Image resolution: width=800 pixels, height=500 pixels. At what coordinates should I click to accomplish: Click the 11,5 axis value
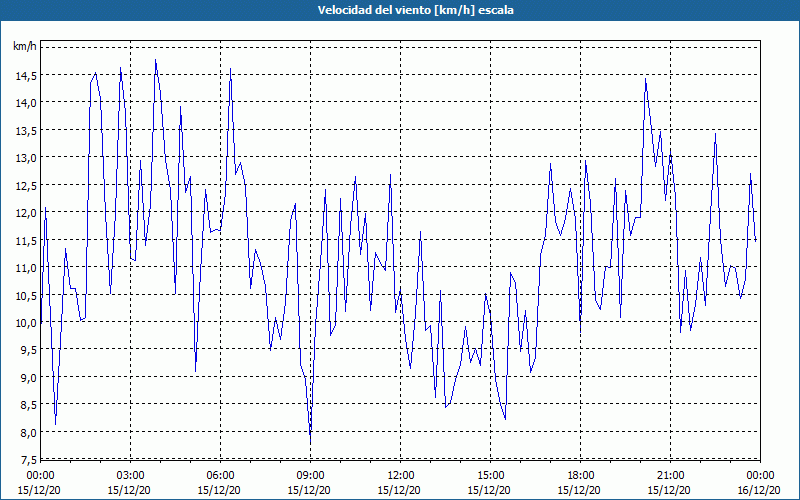tap(26, 241)
